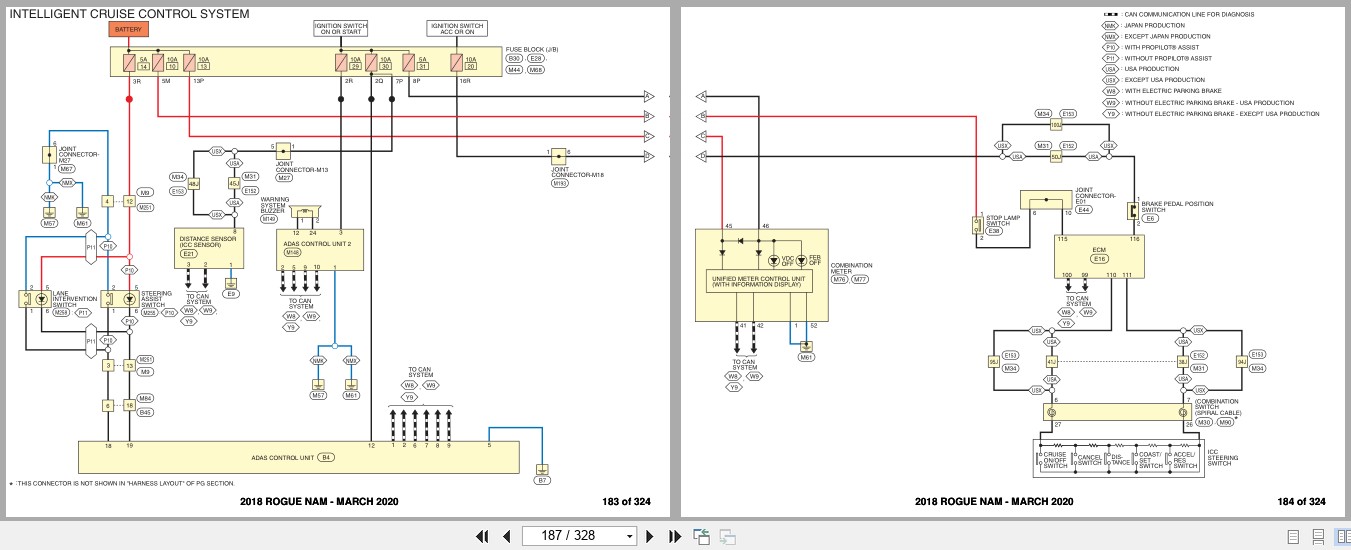The image size is (1351, 550).
Task: Click STEERING ASSIST SWITCH label
Action: [158, 297]
